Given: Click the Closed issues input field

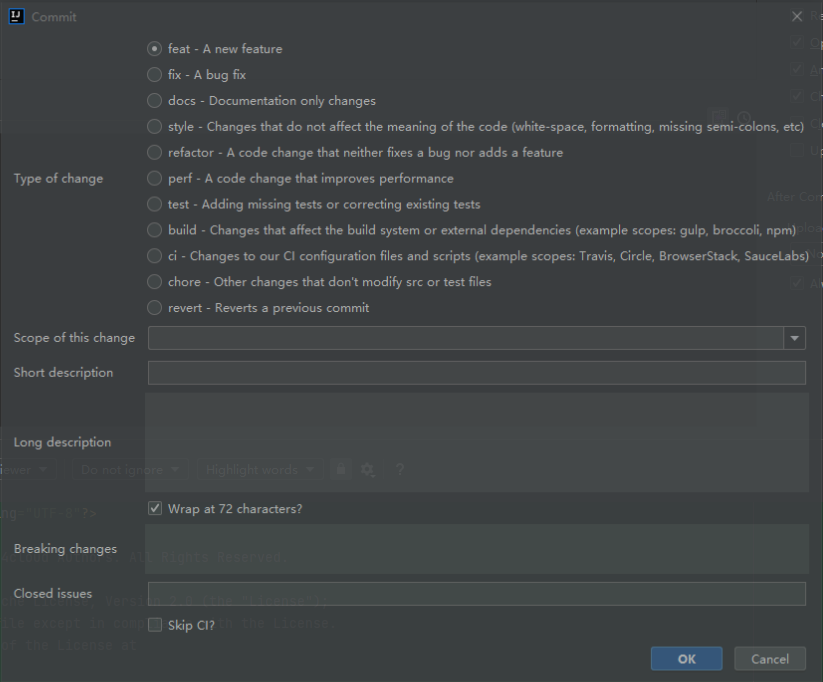Looking at the screenshot, I should (x=476, y=594).
